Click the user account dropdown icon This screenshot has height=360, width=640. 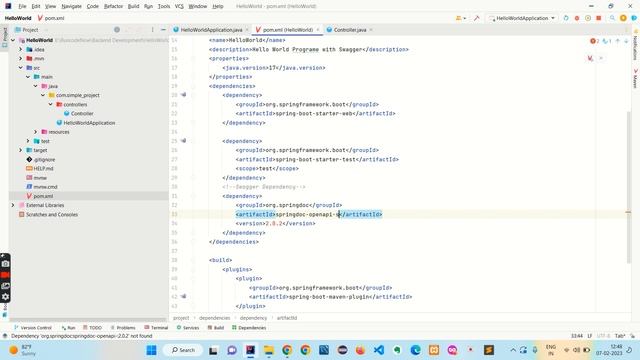coord(460,18)
